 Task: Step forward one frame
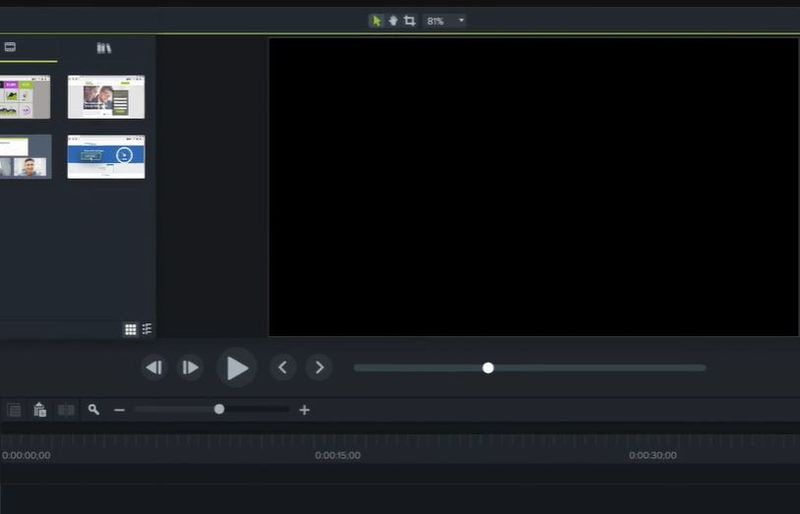click(190, 368)
